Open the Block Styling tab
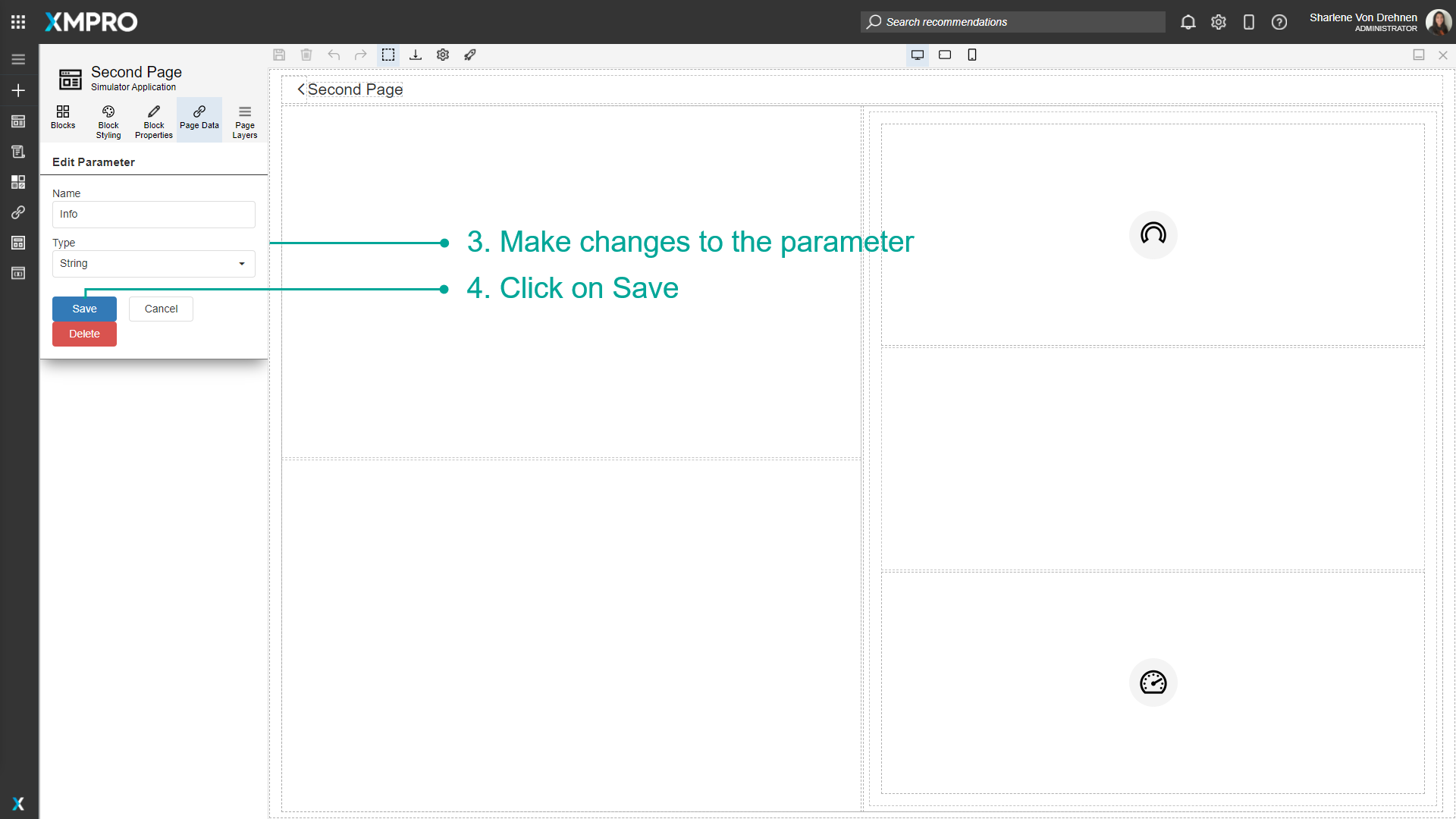1456x819 pixels. coord(108,120)
